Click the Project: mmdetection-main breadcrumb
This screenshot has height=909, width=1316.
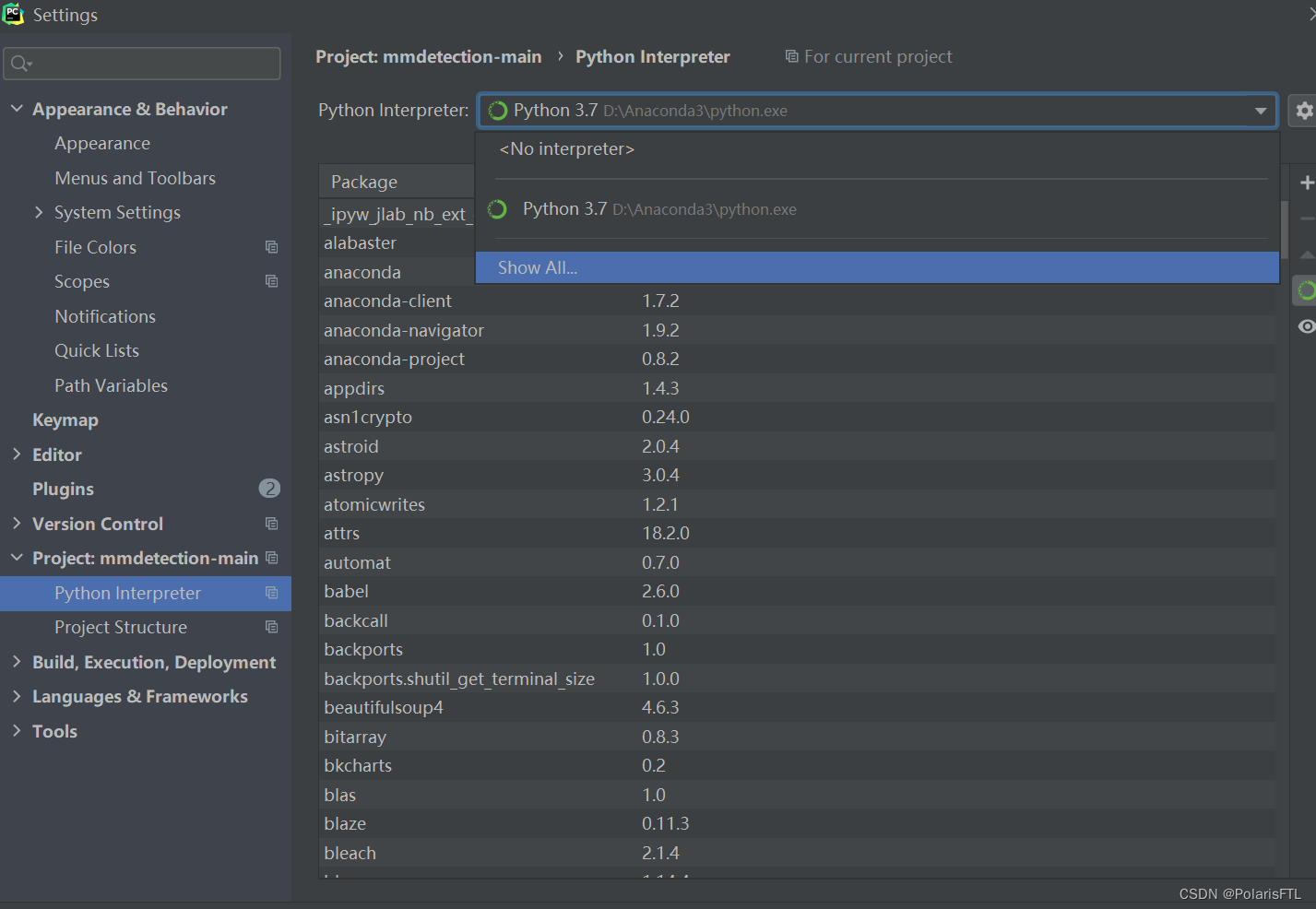coord(429,57)
